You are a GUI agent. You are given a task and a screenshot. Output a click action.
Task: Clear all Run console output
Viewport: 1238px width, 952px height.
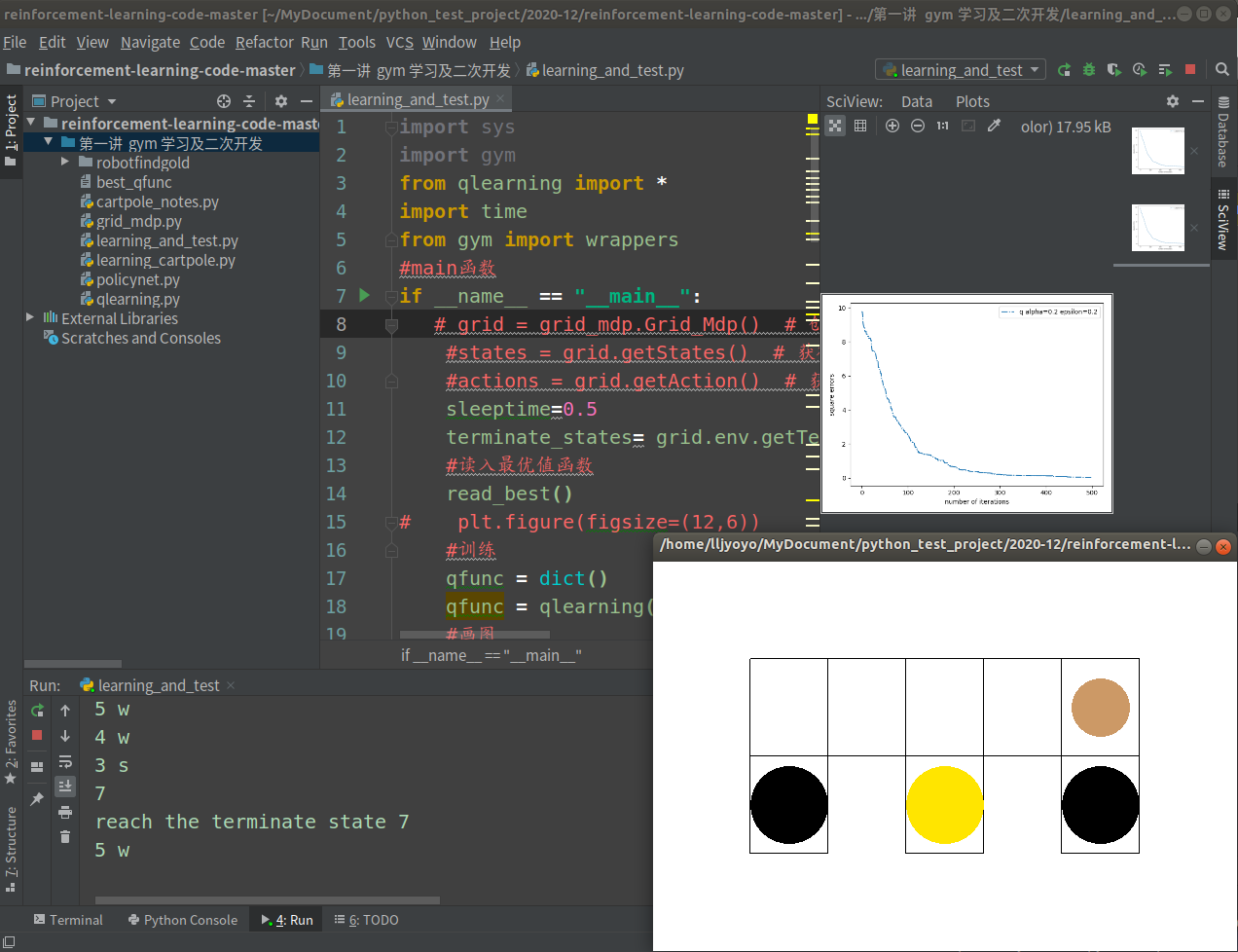tap(65, 837)
